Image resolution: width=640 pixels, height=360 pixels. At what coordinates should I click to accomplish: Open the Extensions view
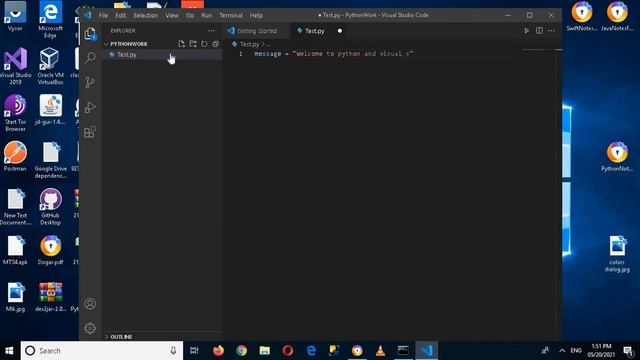pos(90,132)
